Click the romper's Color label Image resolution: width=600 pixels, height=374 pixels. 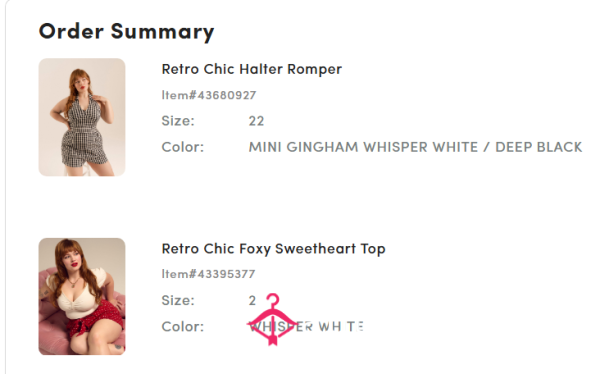coord(183,147)
